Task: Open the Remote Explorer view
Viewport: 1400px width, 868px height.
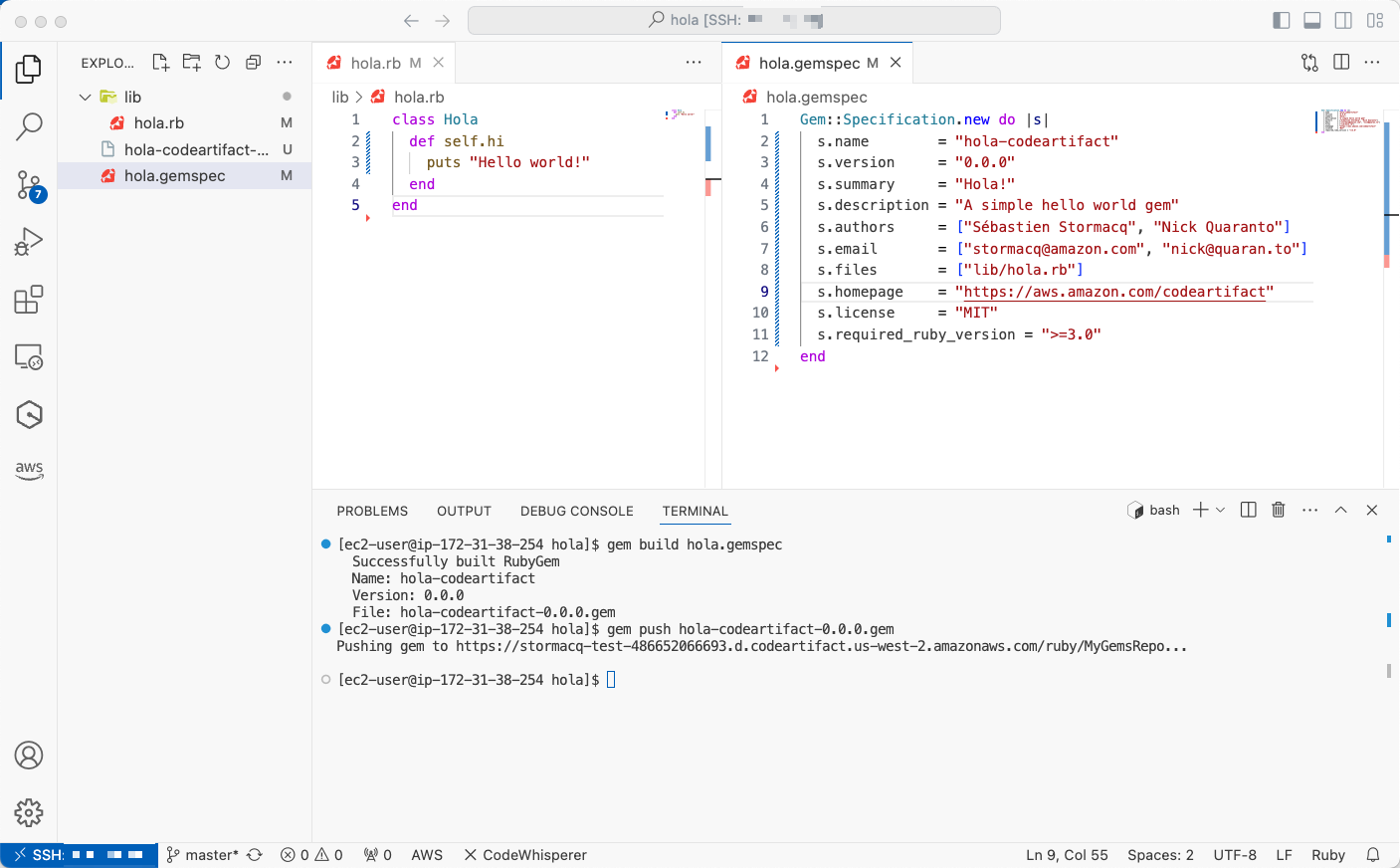Action: (29, 356)
